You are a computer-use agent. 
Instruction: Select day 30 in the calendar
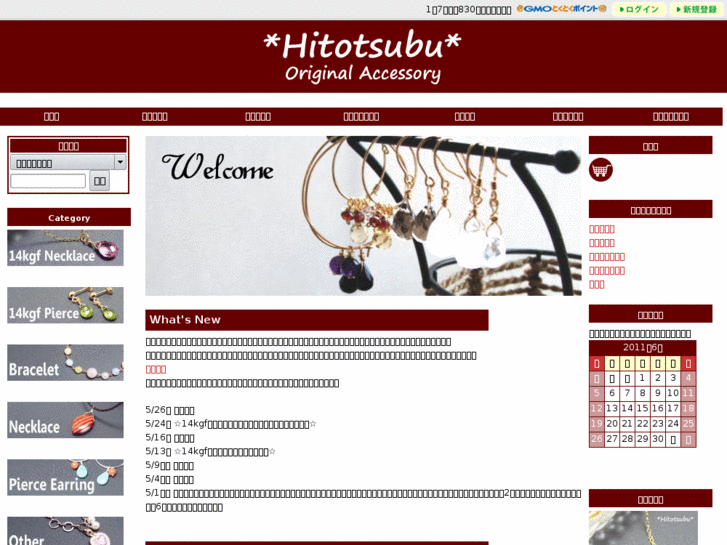point(657,439)
